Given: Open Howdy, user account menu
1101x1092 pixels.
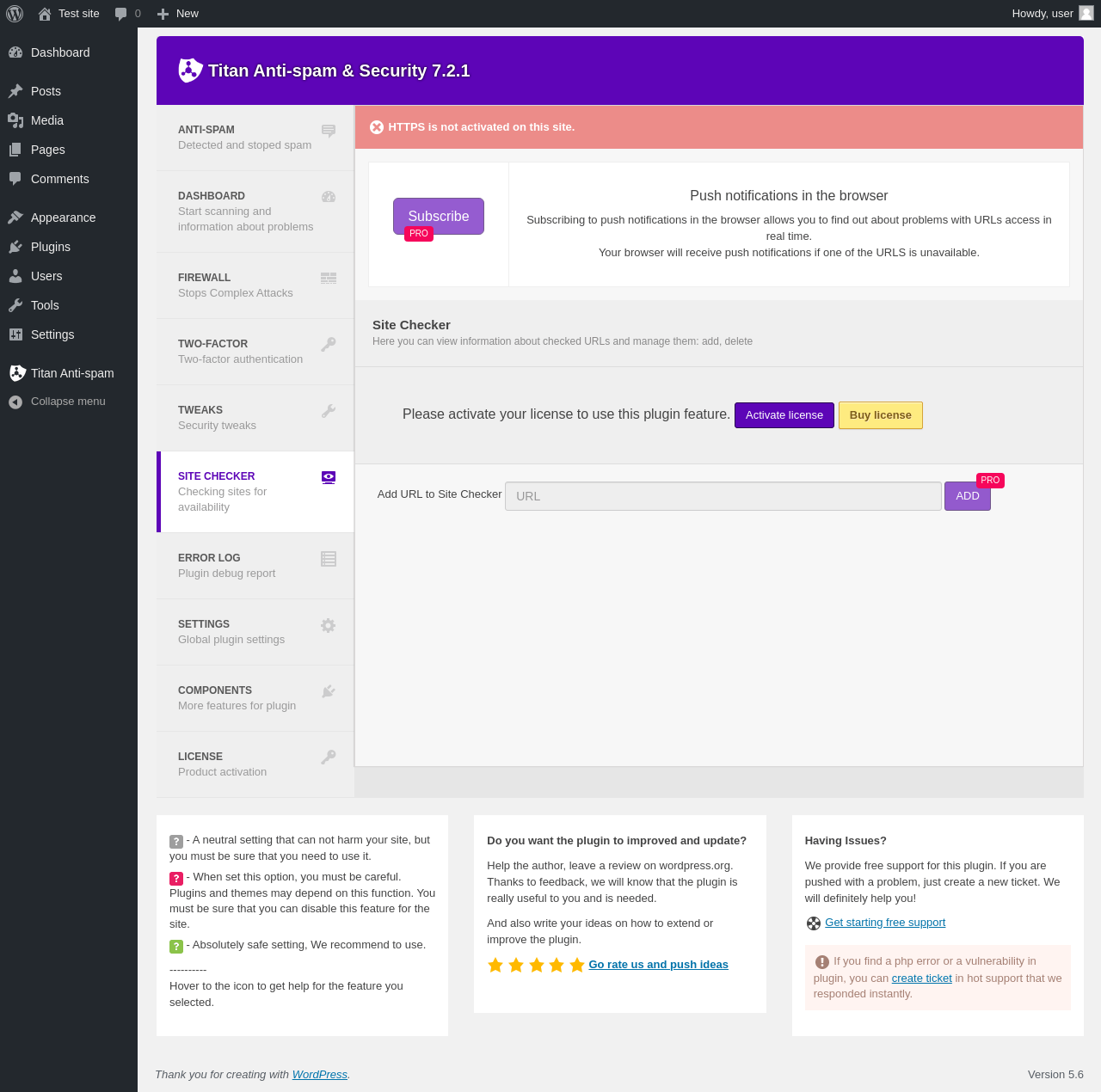Looking at the screenshot, I should point(1052,14).
